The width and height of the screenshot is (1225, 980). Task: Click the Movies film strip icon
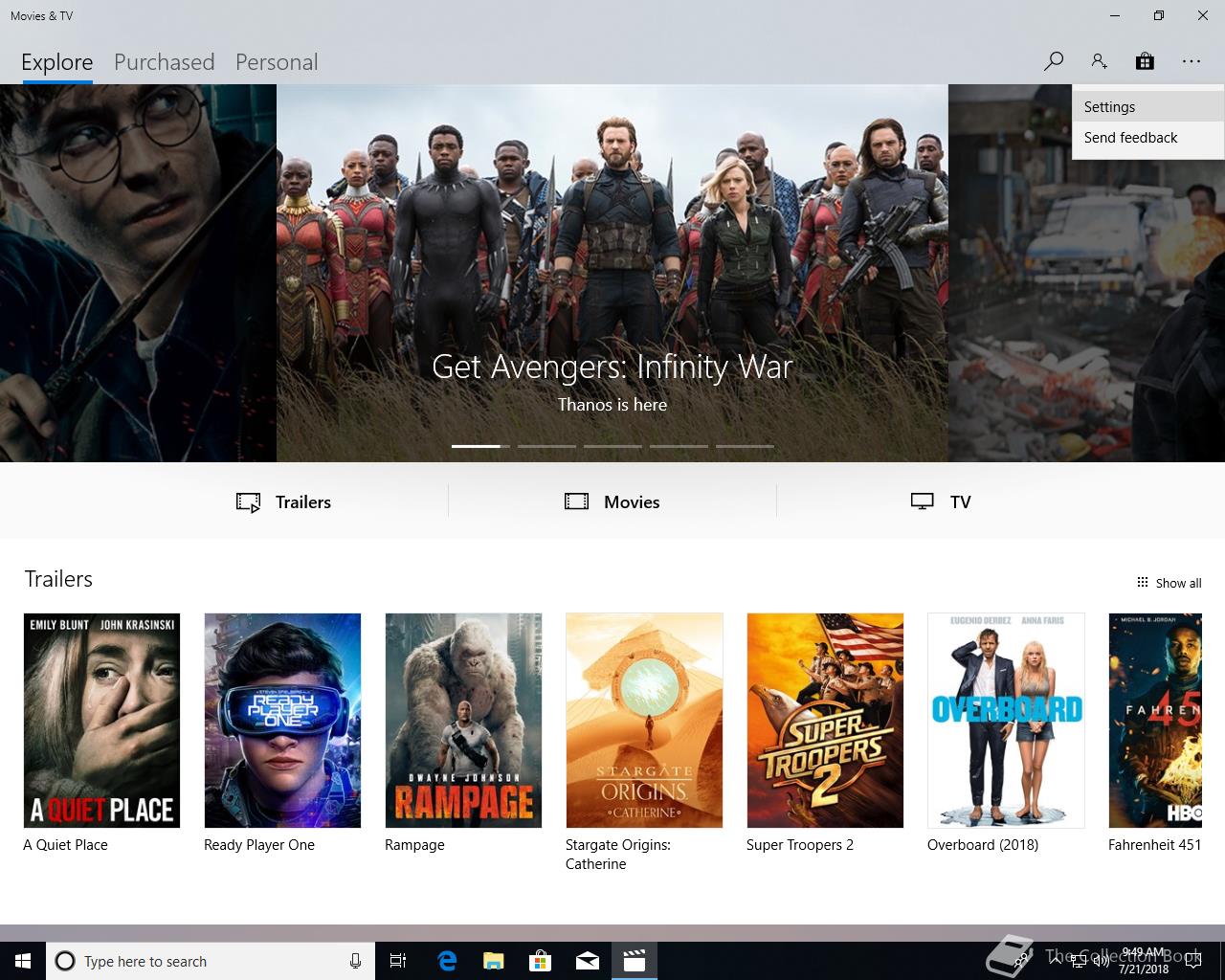point(576,501)
